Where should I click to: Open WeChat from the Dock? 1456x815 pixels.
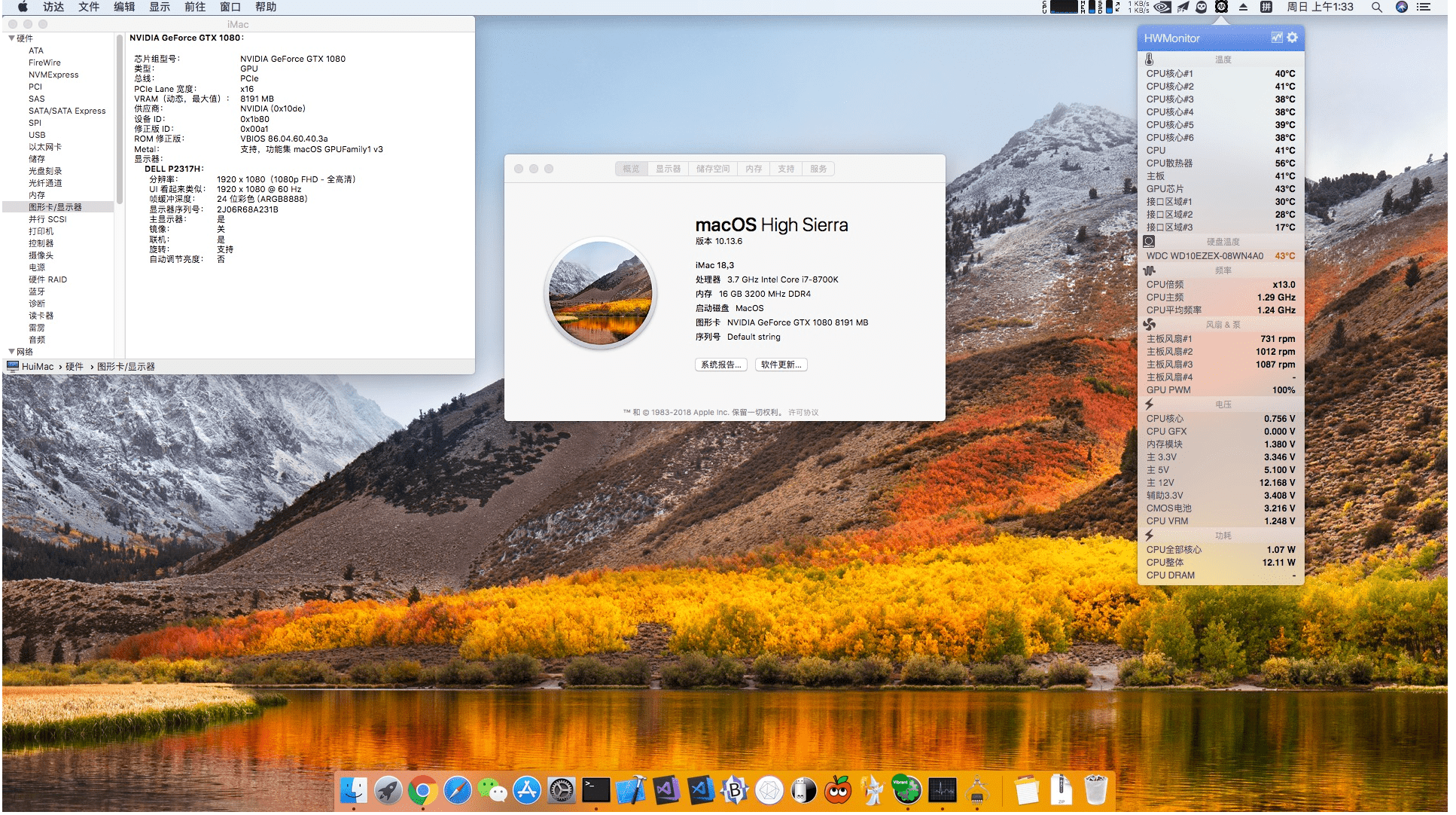pos(492,790)
